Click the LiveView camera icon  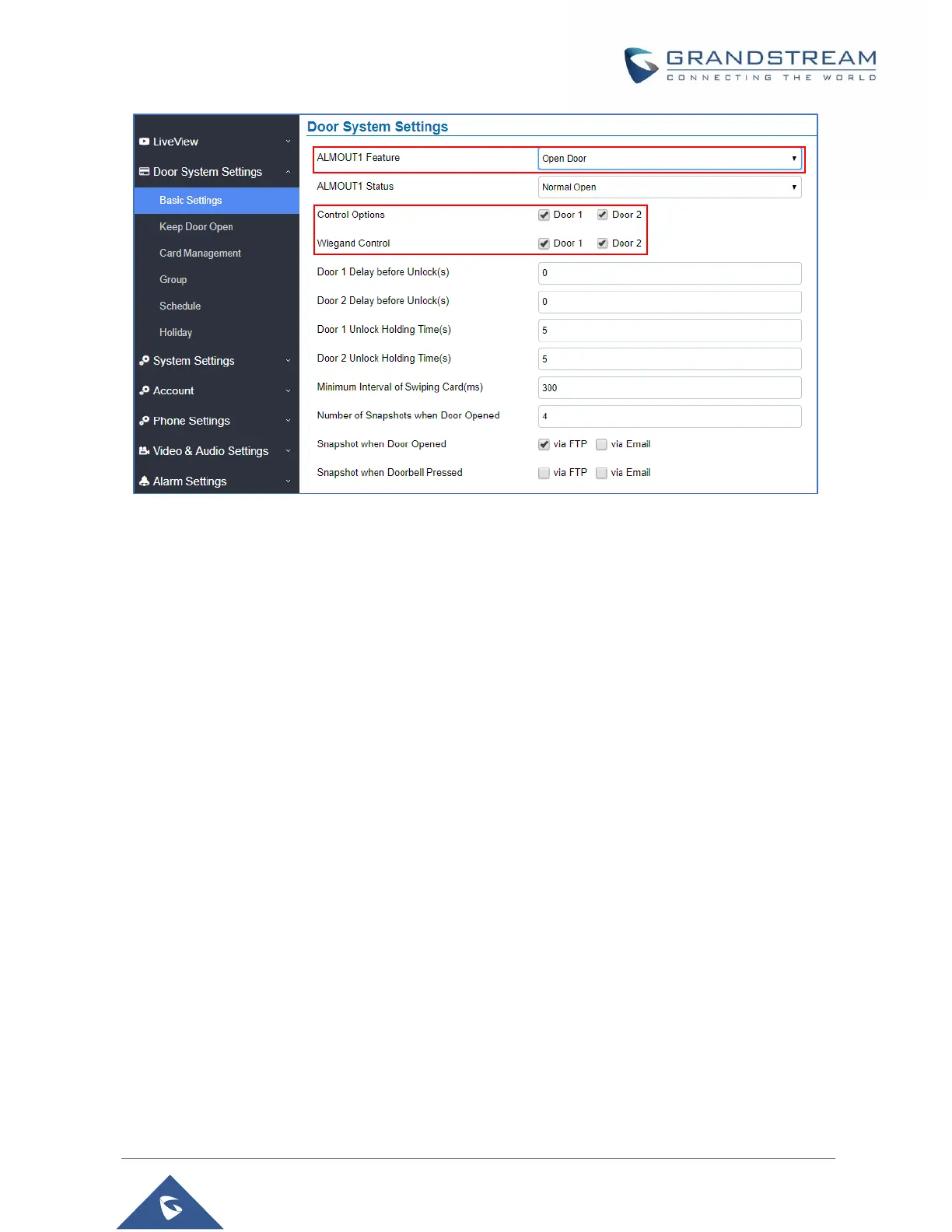click(x=144, y=142)
